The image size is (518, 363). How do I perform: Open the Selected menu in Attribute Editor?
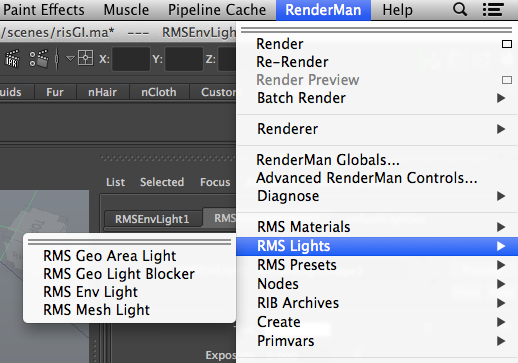point(162,182)
